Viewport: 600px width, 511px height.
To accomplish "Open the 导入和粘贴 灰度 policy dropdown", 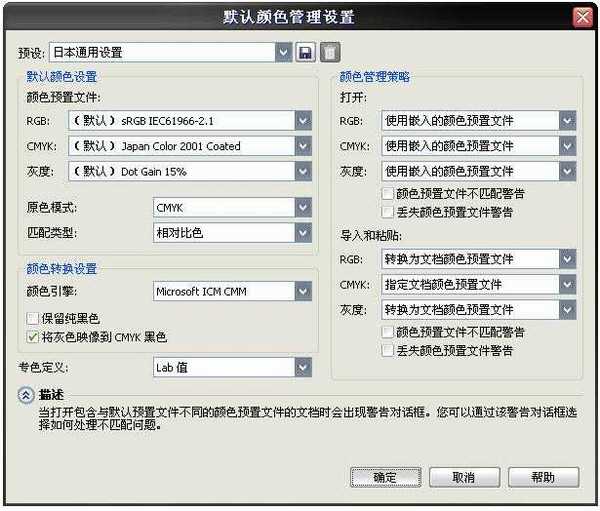I will point(567,310).
